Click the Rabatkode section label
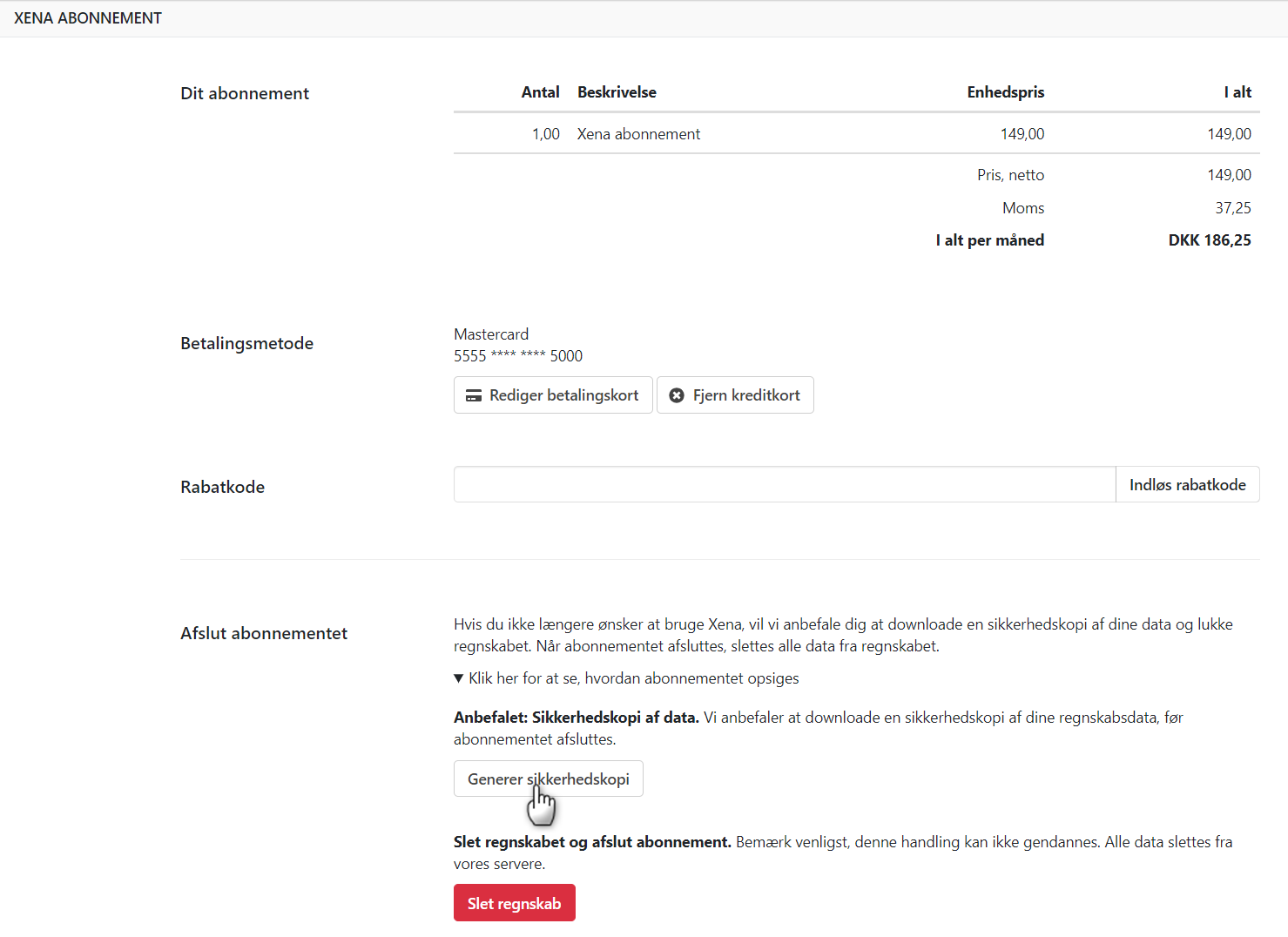The height and width of the screenshot is (937, 1288). point(222,487)
